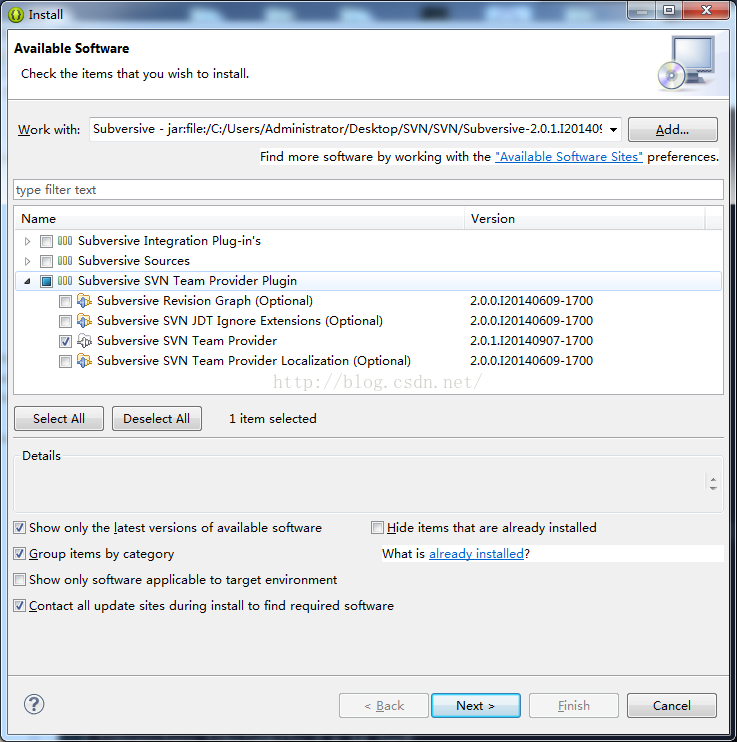Check Subversive SVN JDT Ignore Extensions (Optional)
This screenshot has width=737, height=742.
tap(65, 321)
